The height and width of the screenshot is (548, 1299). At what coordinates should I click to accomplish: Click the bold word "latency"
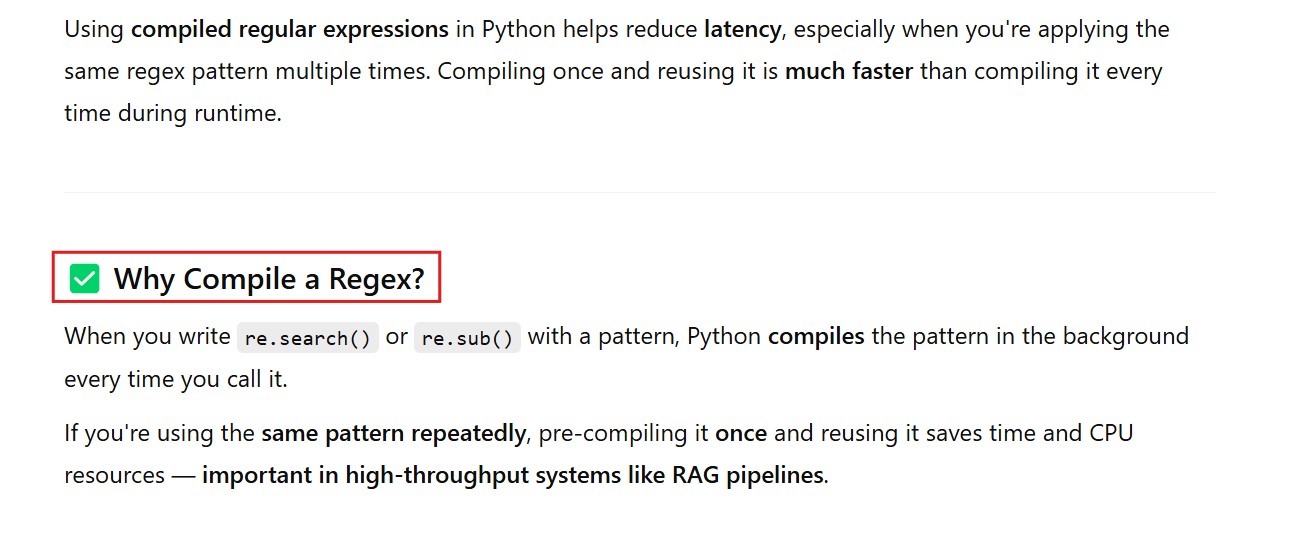(x=742, y=29)
